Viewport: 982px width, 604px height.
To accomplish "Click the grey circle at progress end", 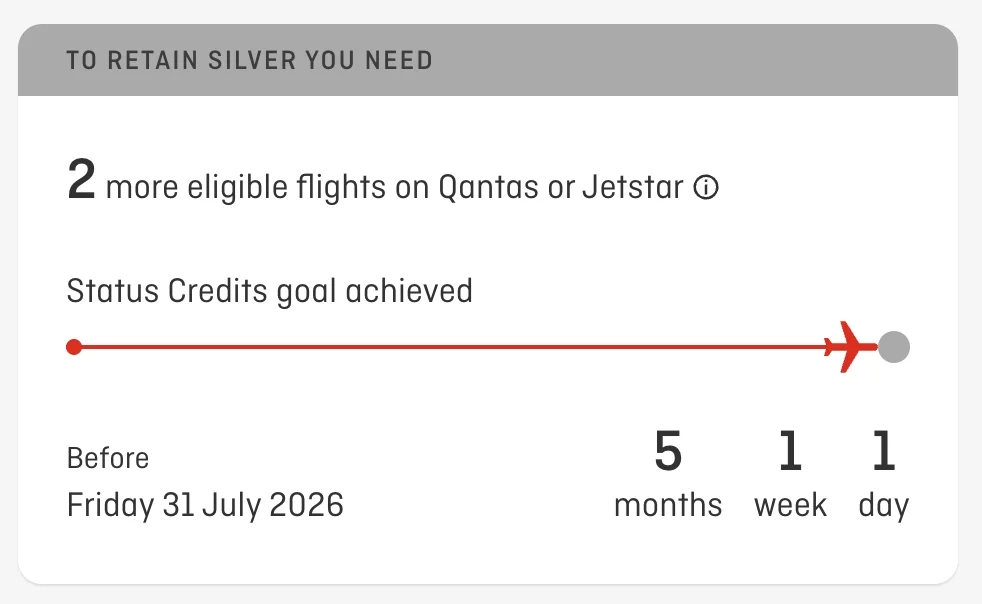I will (x=894, y=347).
